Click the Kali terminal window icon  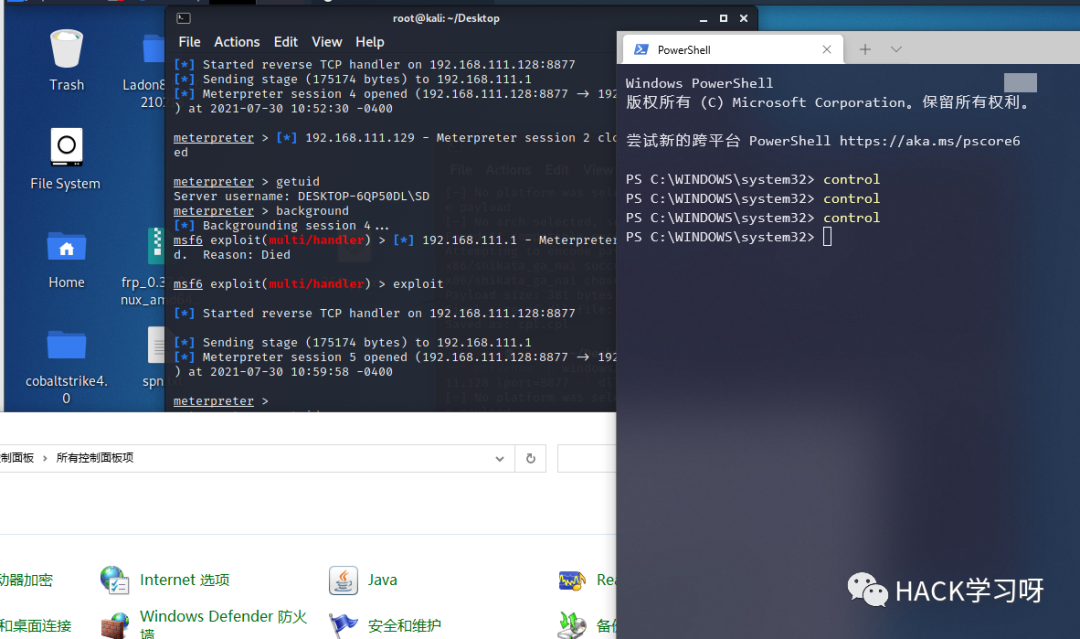183,19
